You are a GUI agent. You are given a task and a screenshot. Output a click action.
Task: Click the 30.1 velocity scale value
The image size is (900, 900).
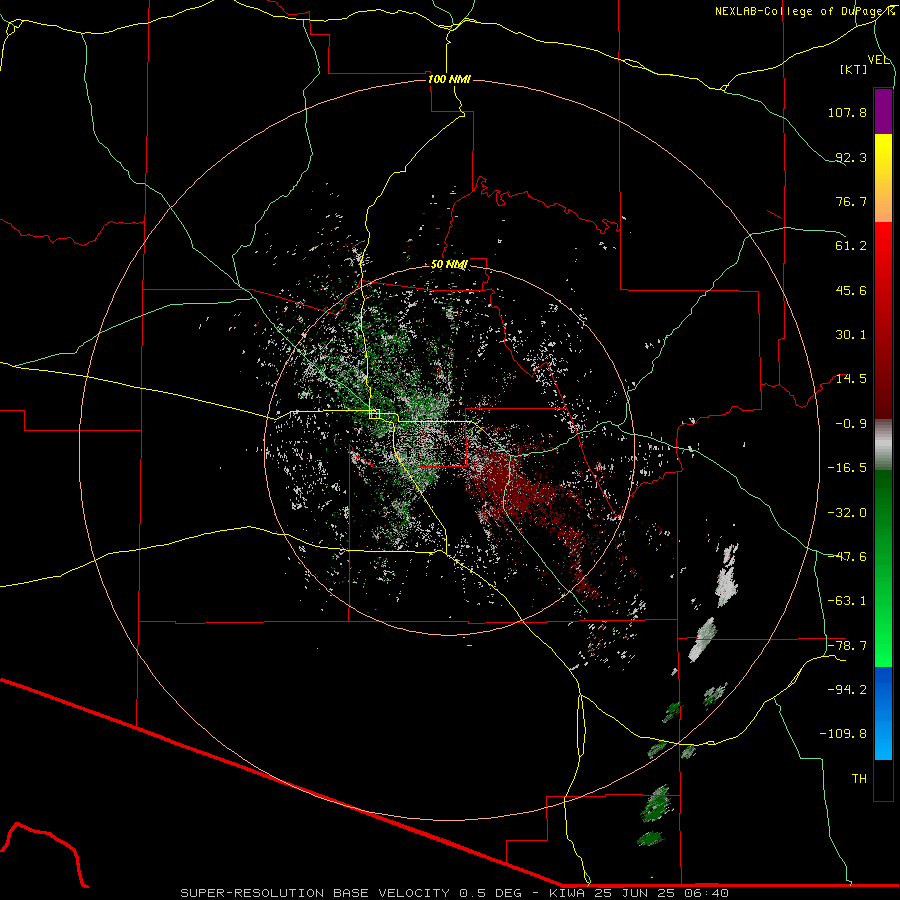851,335
